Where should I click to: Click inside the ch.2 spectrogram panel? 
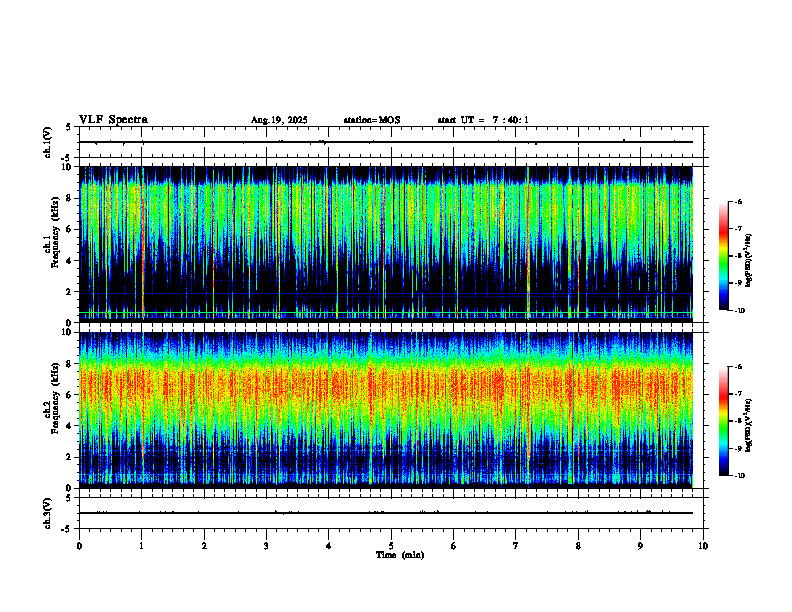coord(386,410)
